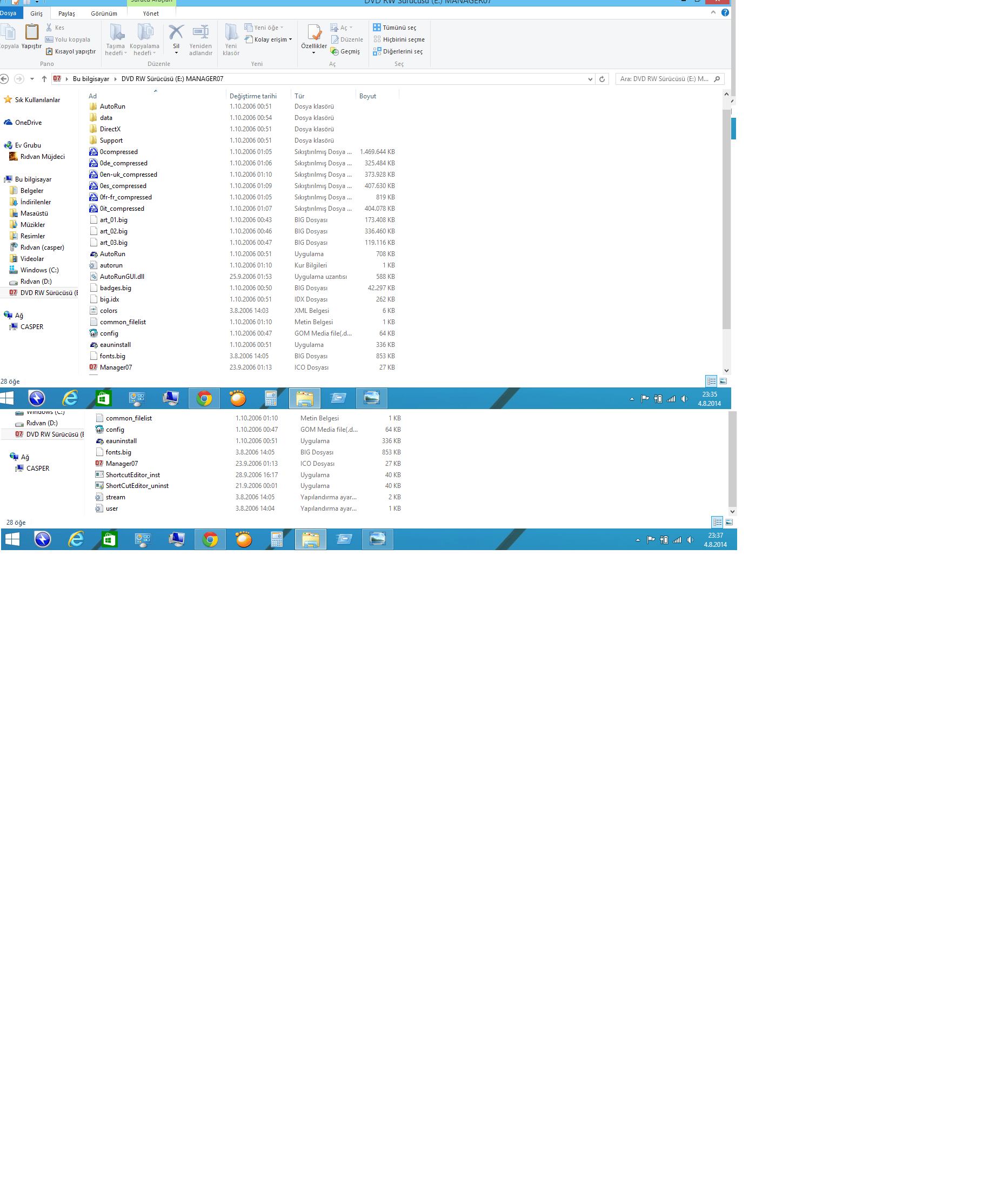Click the forward navigation arrow

19,79
